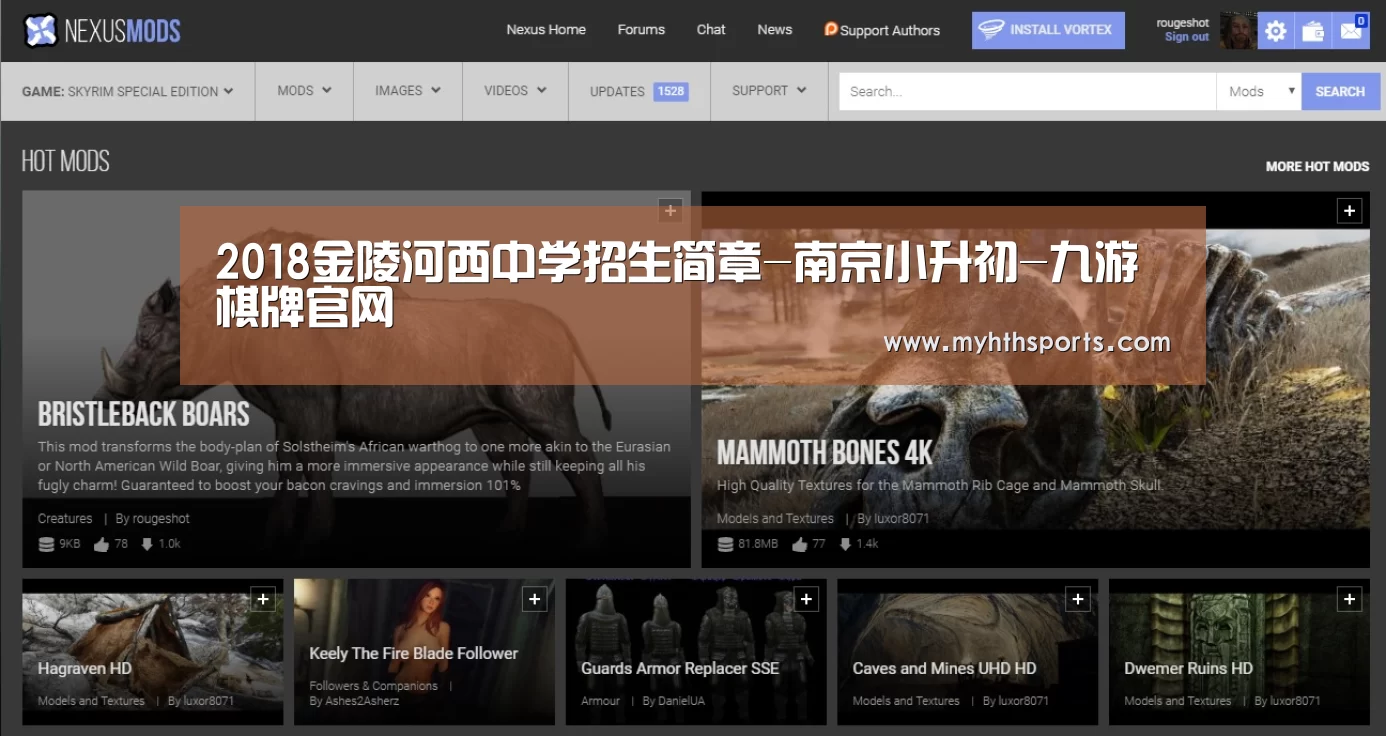Open account settings gear icon
1386x736 pixels.
(x=1276, y=31)
